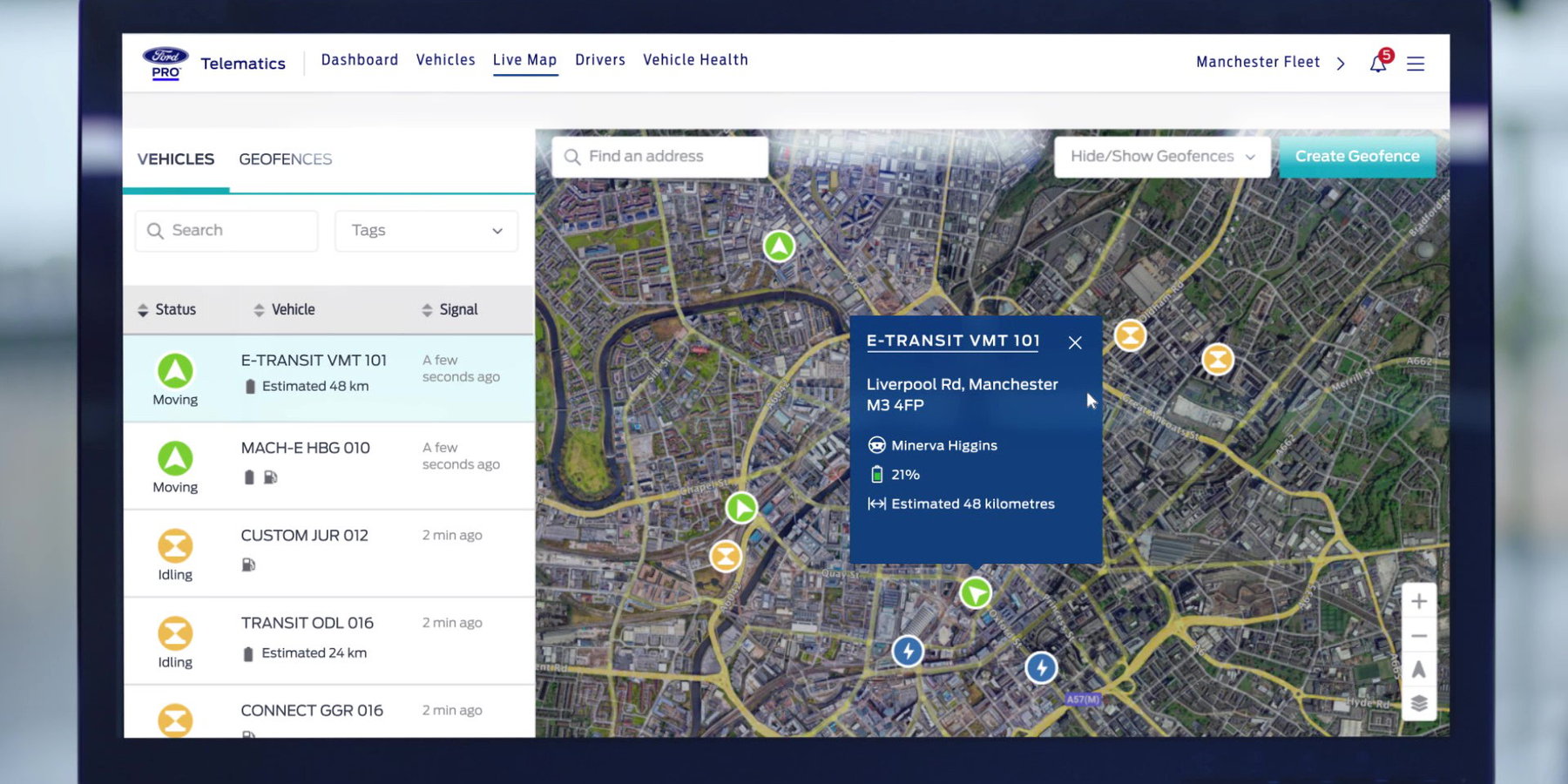Click green up-arrow vehicle marker at map top
Image resolution: width=1568 pixels, height=784 pixels.
point(780,247)
